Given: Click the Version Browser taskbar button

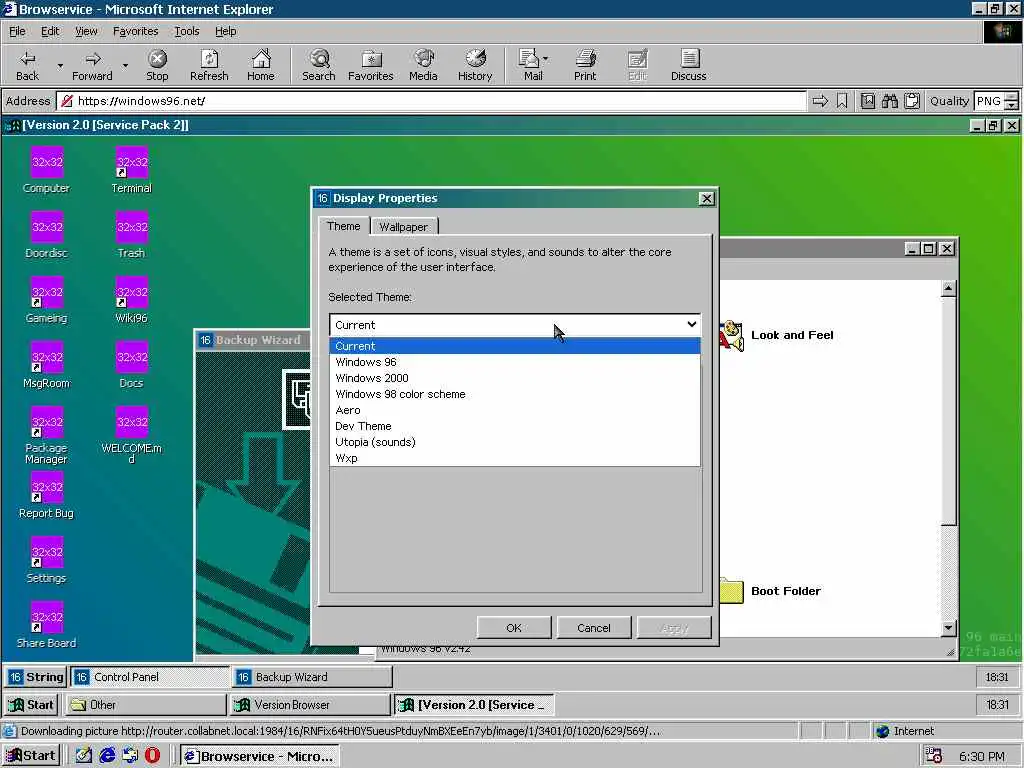Looking at the screenshot, I should [x=310, y=705].
